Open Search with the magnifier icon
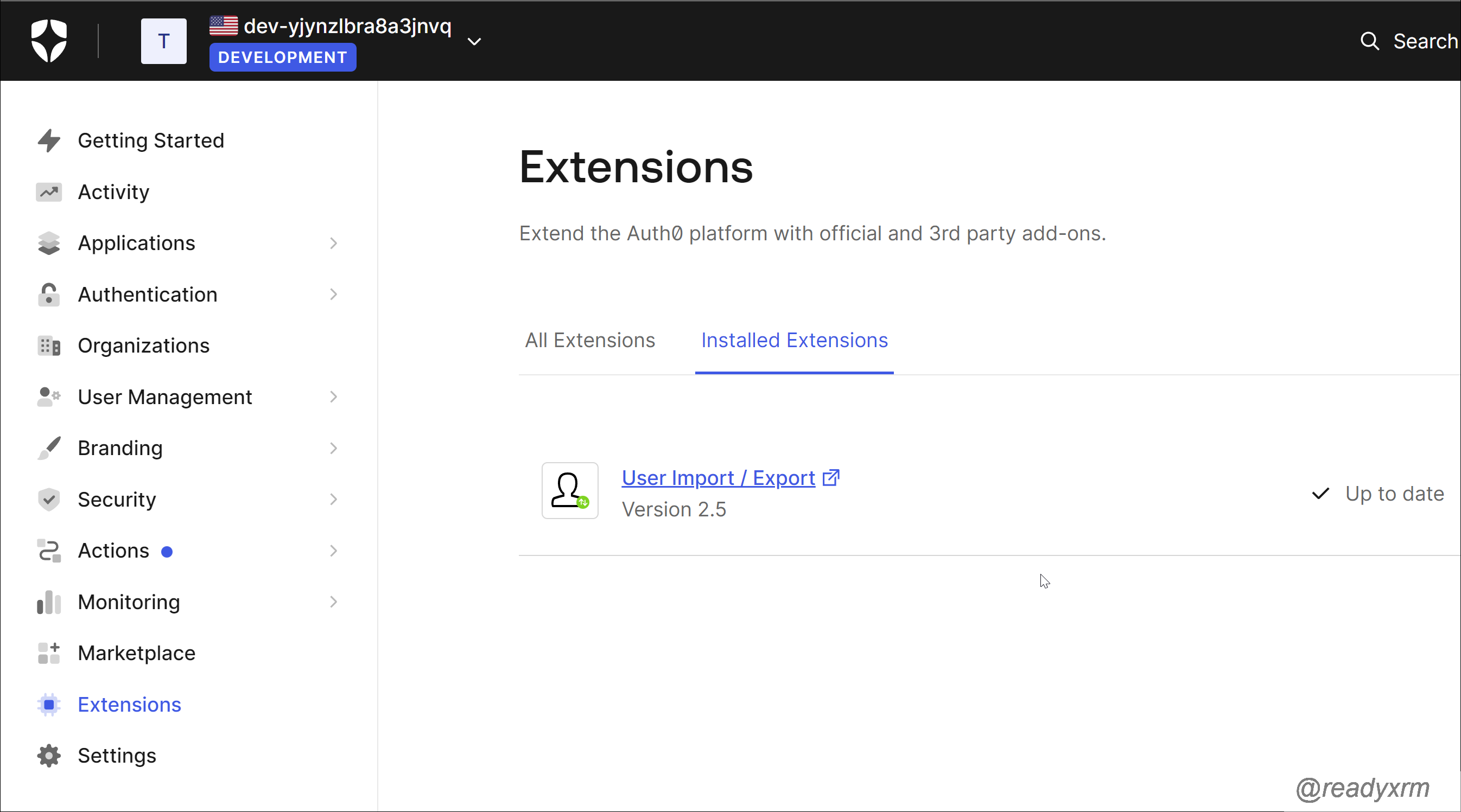 click(1370, 41)
